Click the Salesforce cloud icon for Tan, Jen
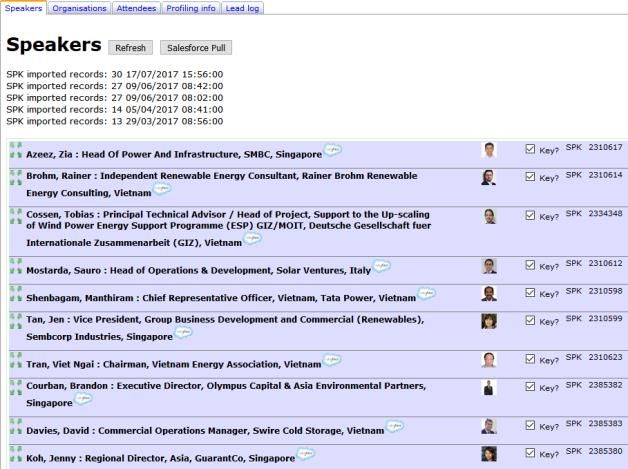628x469 pixels. 183,332
